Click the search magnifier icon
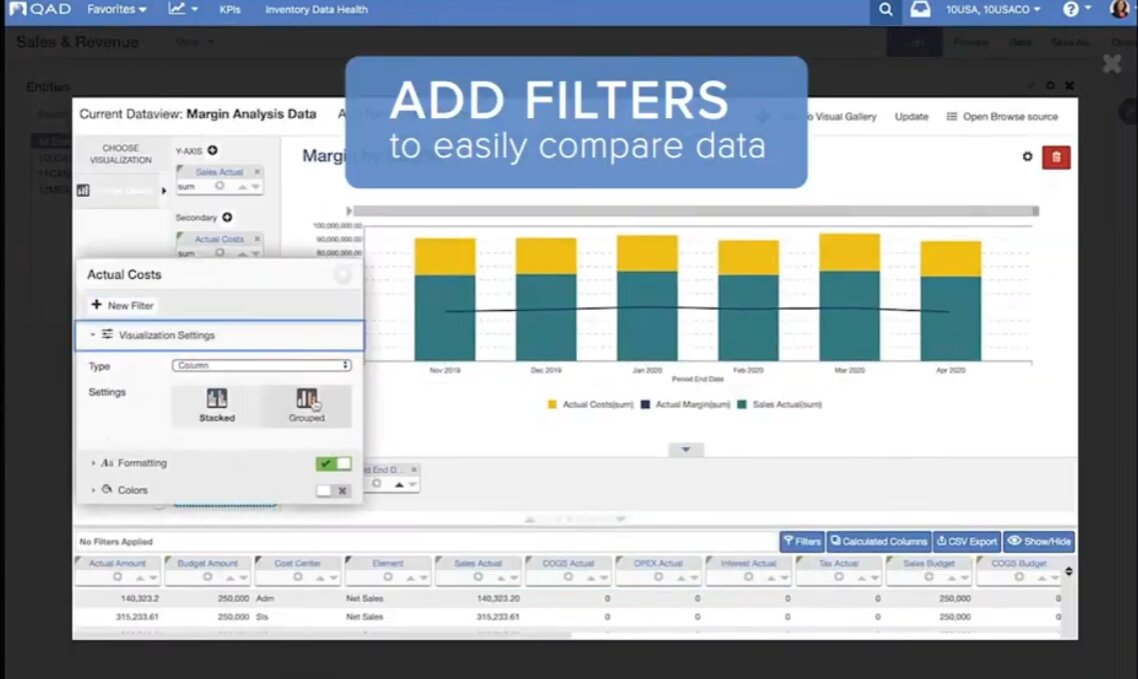The height and width of the screenshot is (679, 1138). click(885, 10)
